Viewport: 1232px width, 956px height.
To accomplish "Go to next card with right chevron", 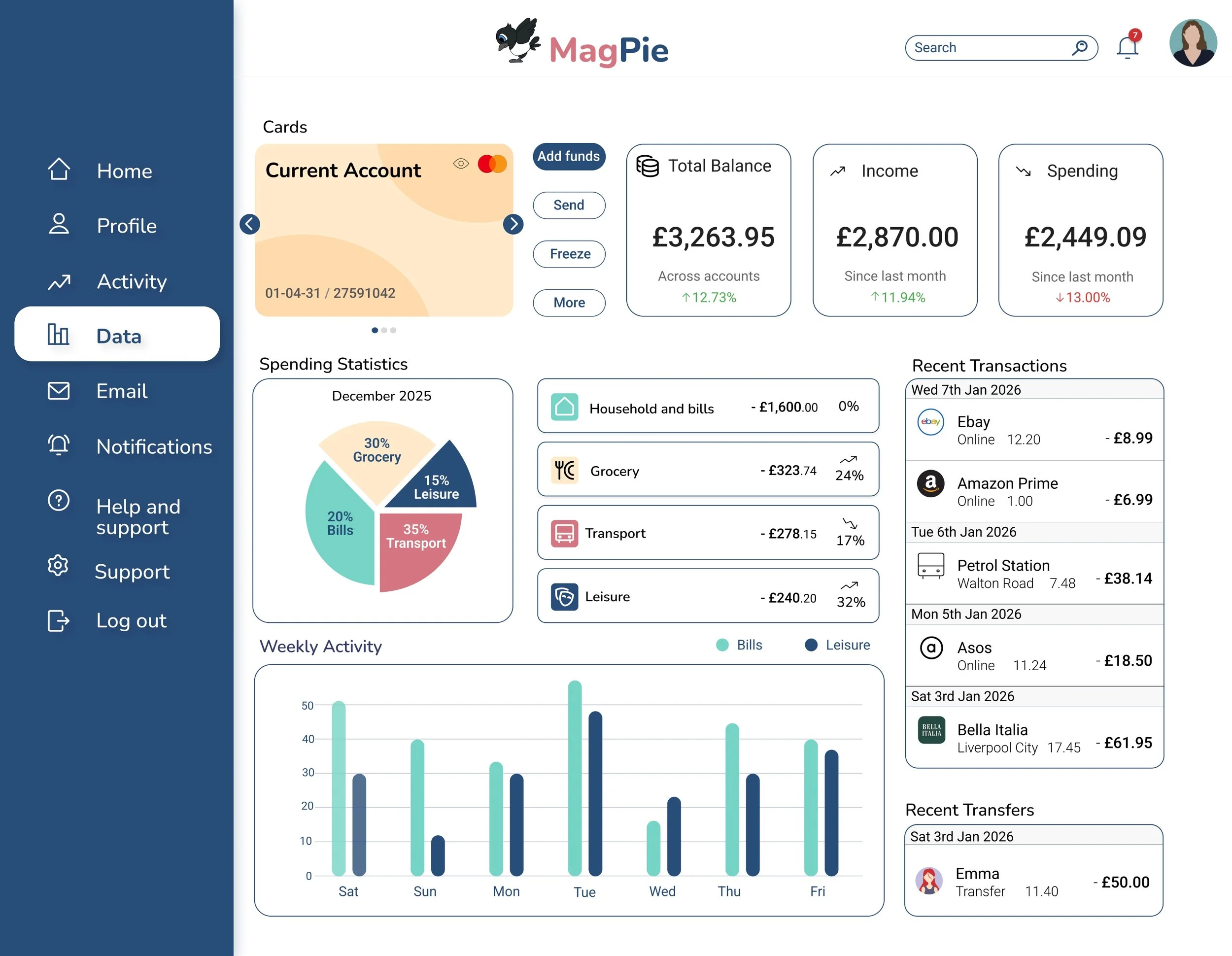I will (513, 224).
